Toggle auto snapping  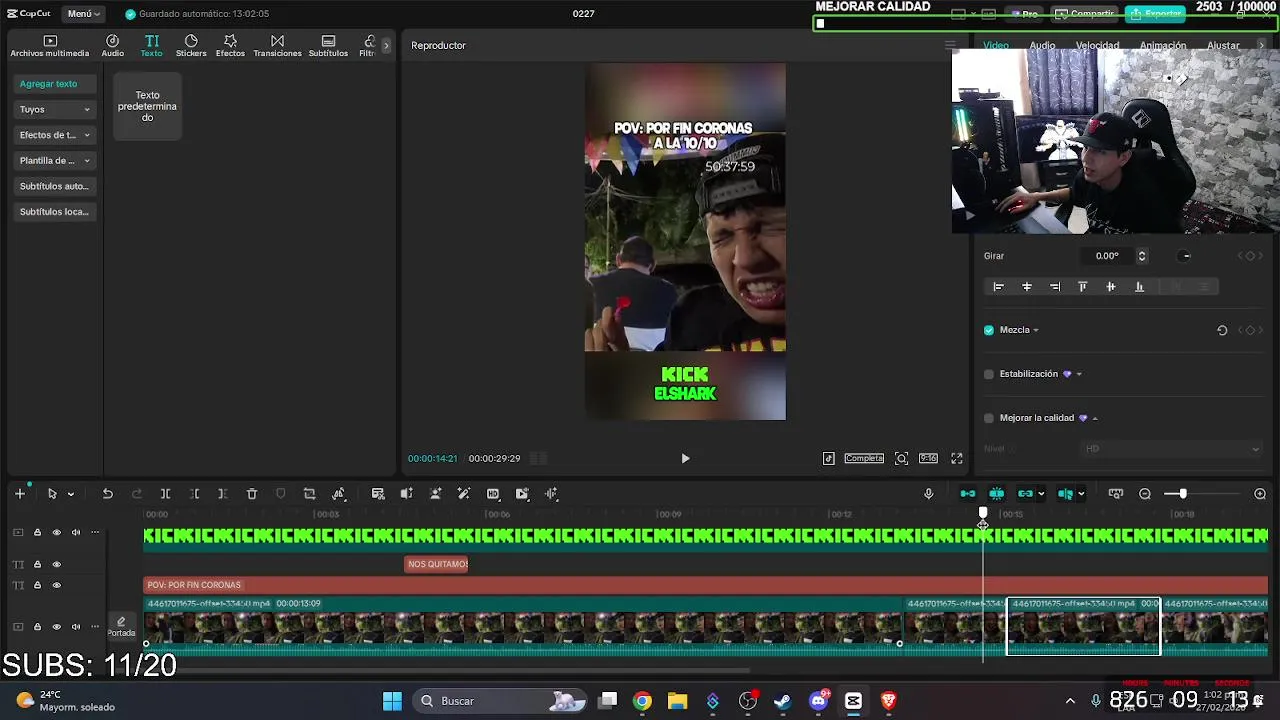coord(997,494)
